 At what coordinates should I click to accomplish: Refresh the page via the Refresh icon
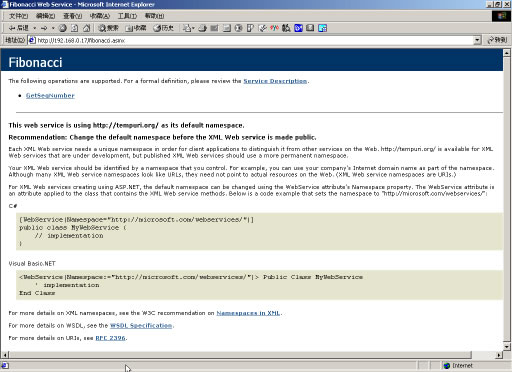tap(75, 28)
